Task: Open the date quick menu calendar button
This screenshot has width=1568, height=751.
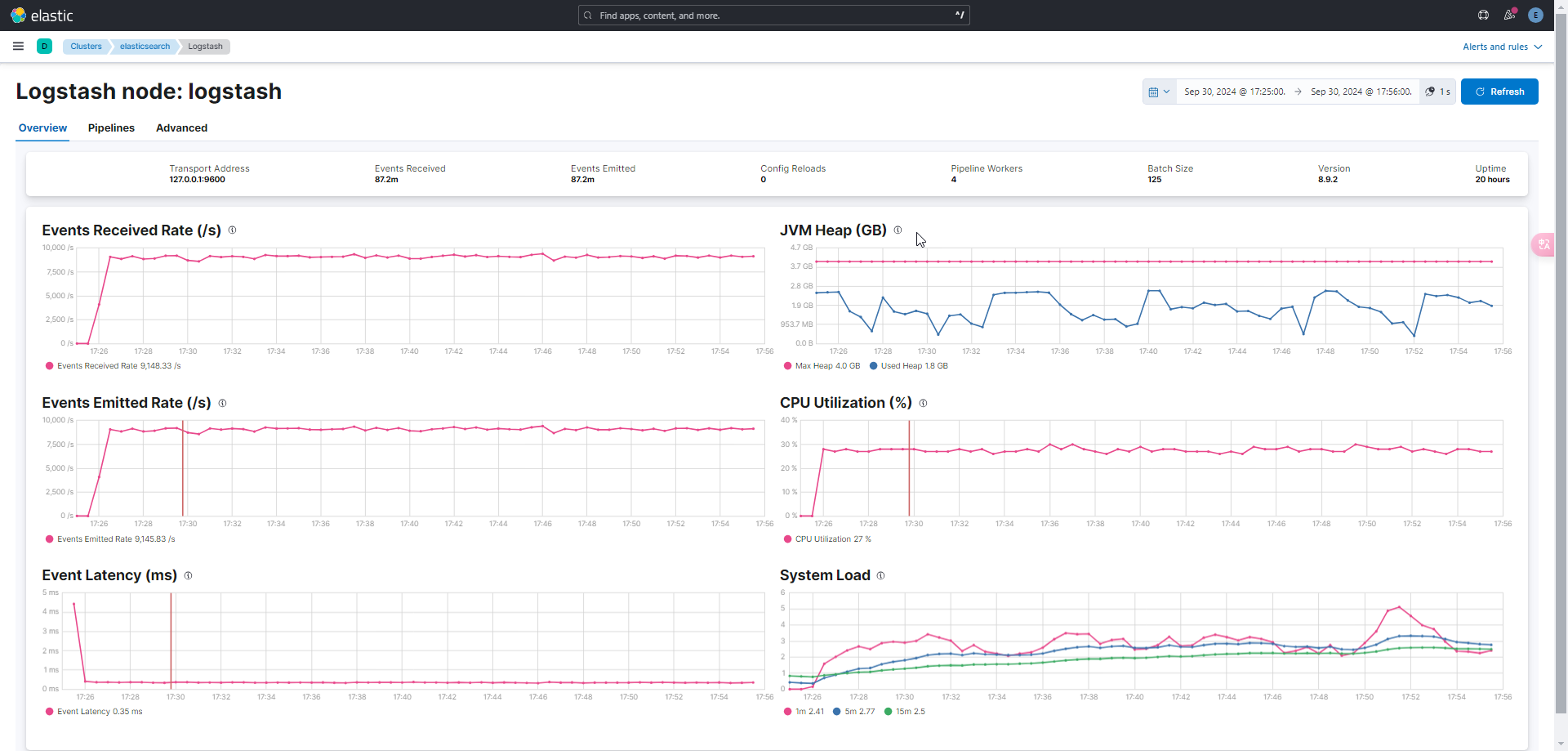Action: [1159, 92]
